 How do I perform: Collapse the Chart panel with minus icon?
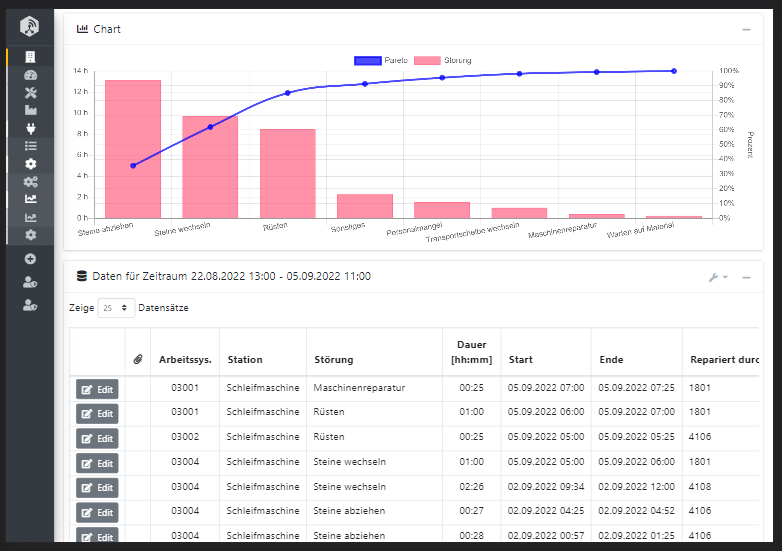click(x=746, y=30)
